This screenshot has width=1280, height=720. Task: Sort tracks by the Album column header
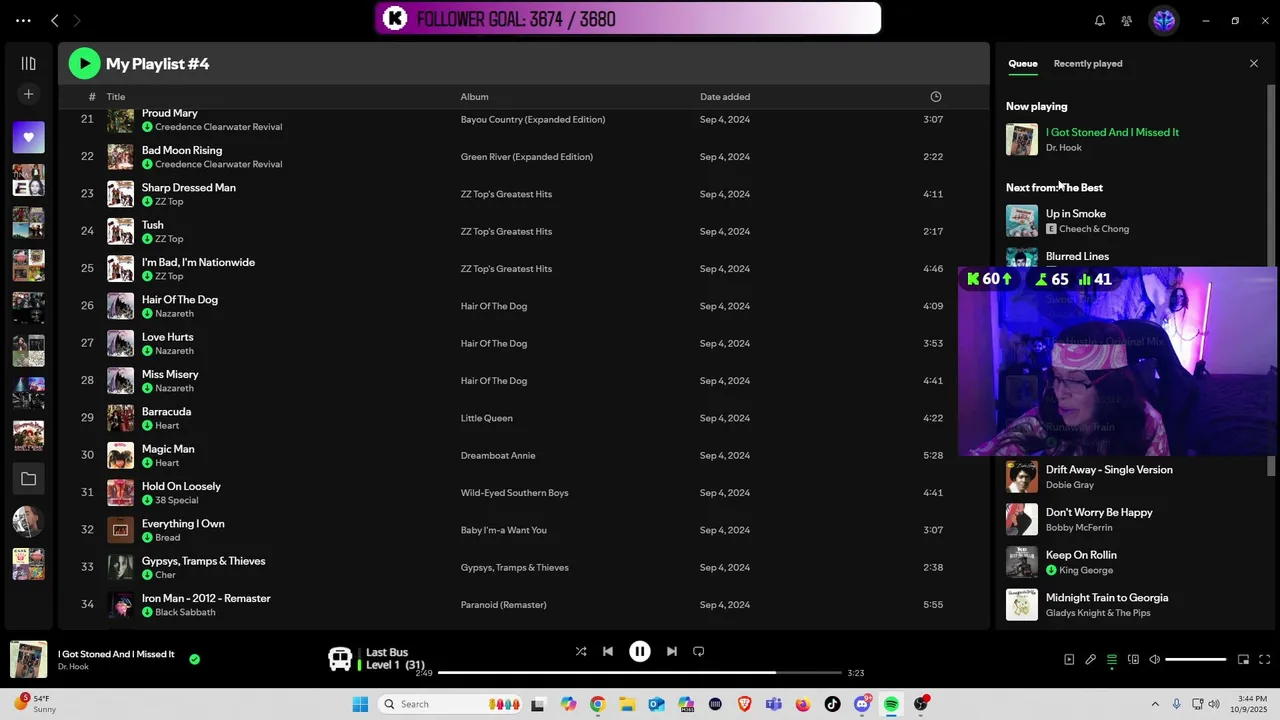[474, 97]
